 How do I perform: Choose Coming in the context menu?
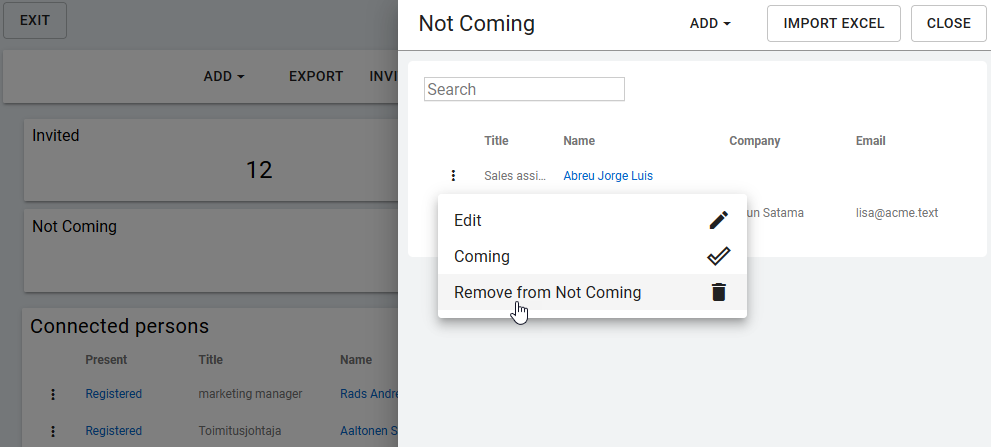coord(482,256)
